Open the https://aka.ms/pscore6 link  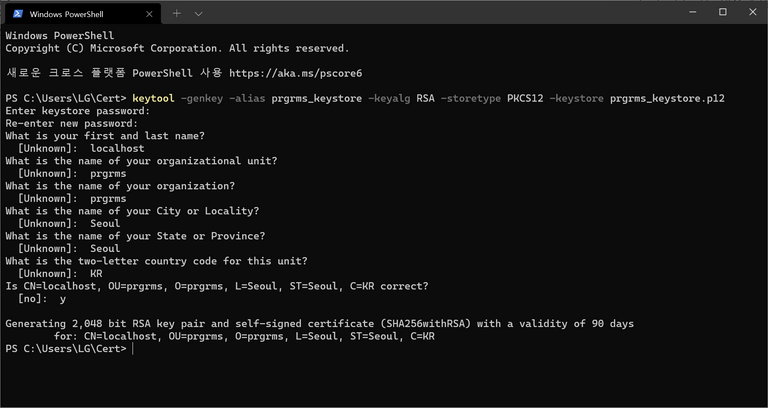point(295,73)
